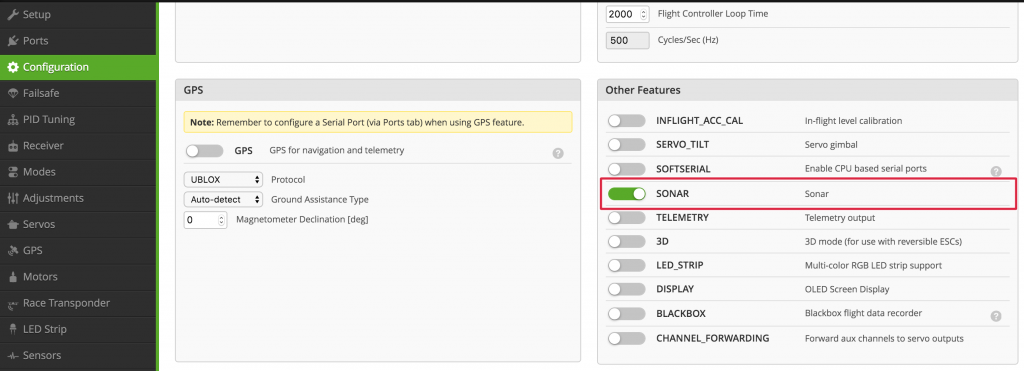Go to PID Tuning tab
This screenshot has height=371, width=1024.
point(78,120)
